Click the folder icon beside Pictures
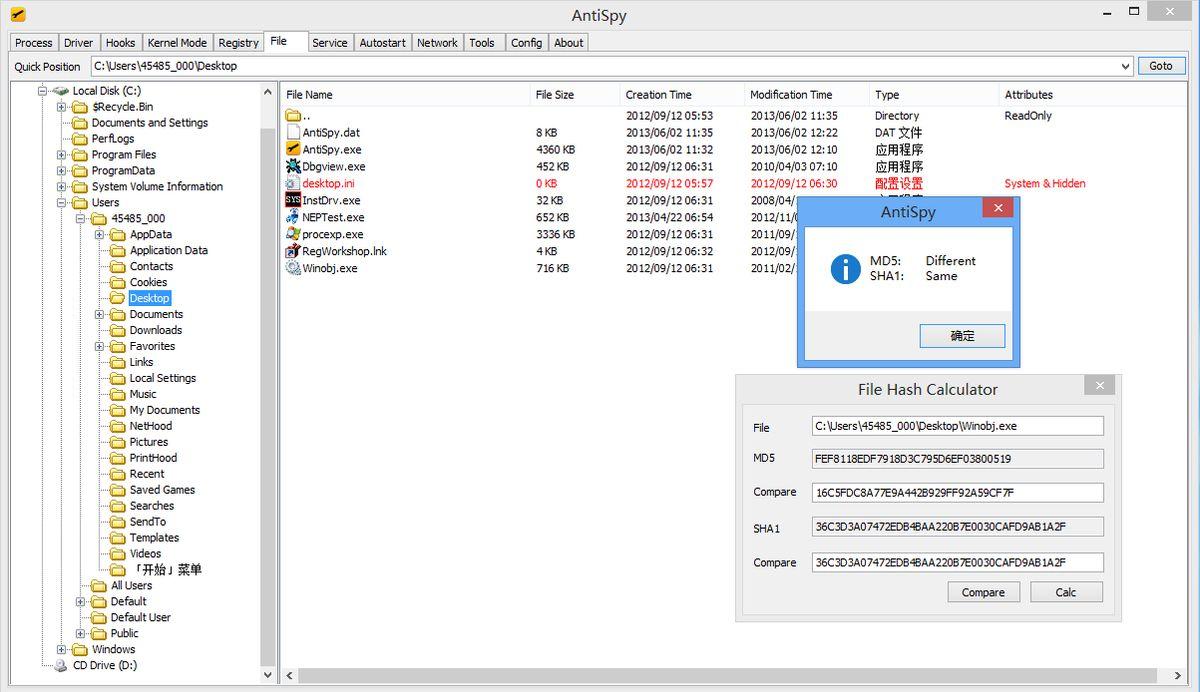The image size is (1200, 692). pos(118,442)
